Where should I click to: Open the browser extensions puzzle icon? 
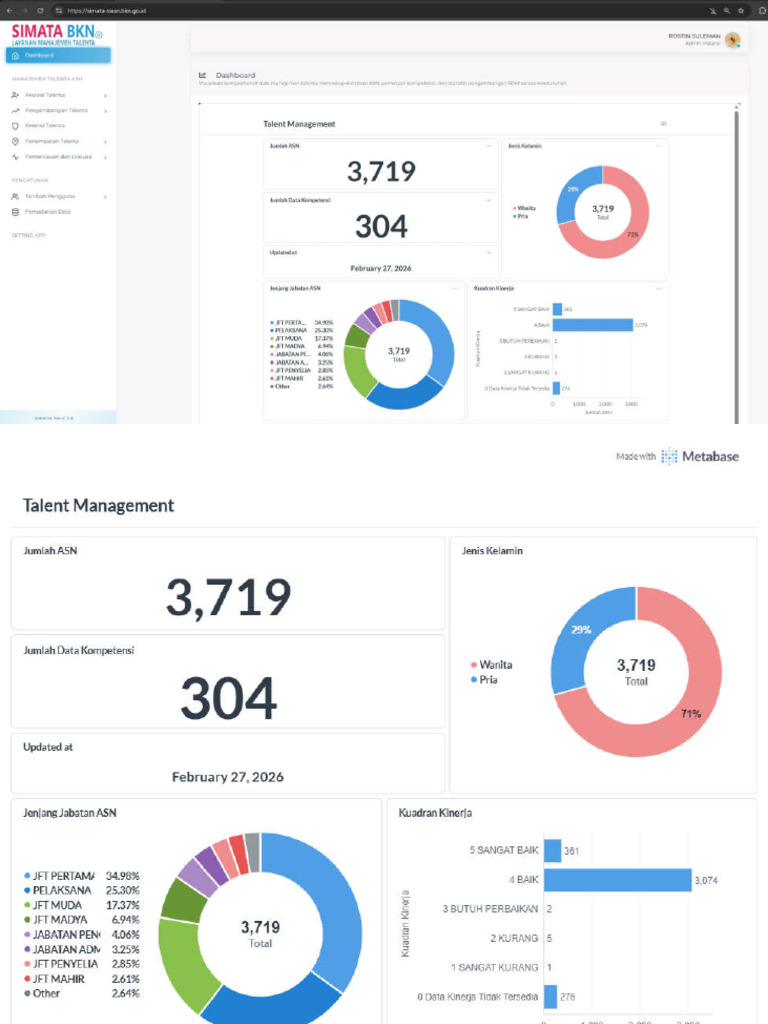coord(761,10)
